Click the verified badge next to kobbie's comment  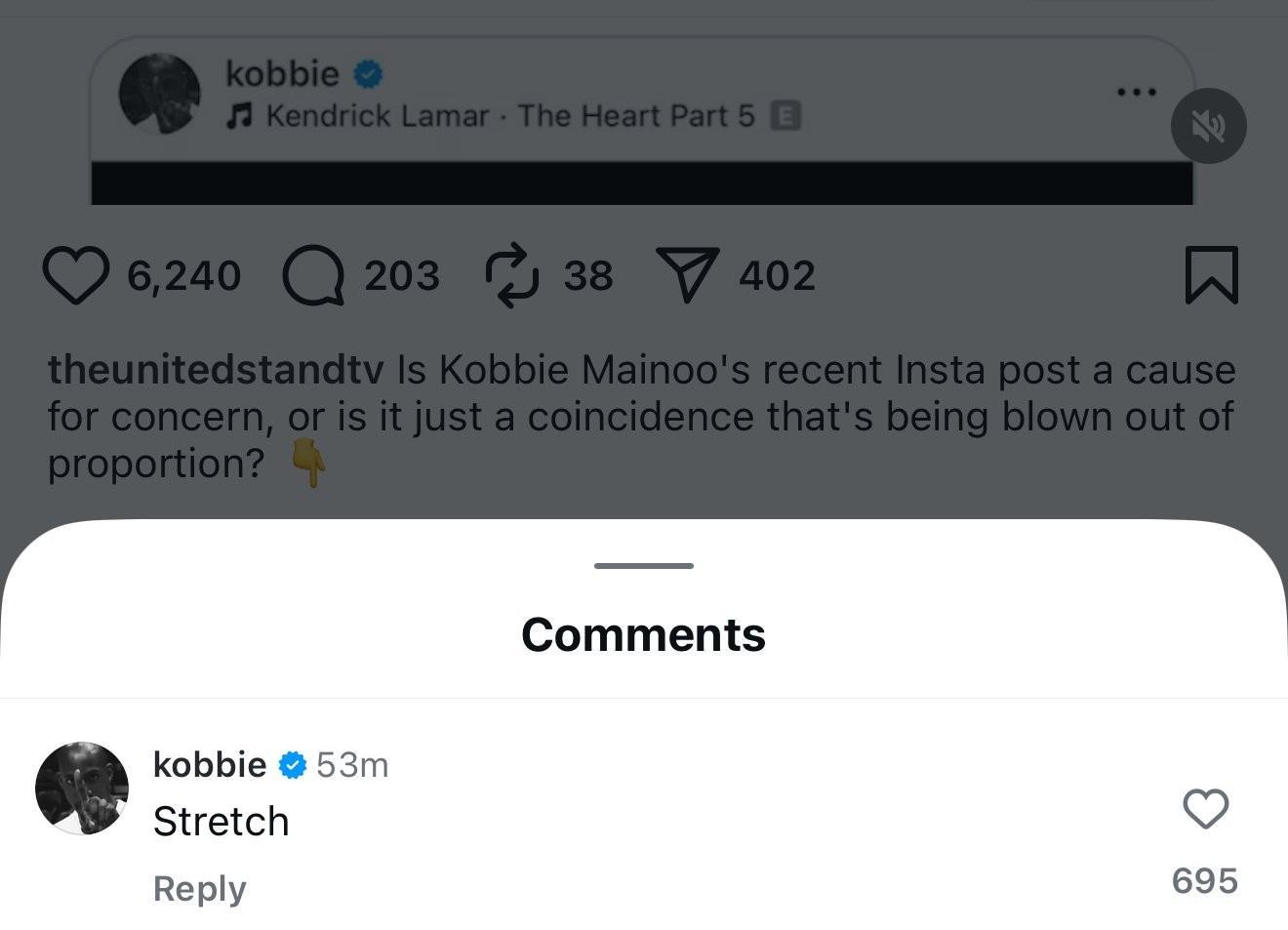point(293,765)
